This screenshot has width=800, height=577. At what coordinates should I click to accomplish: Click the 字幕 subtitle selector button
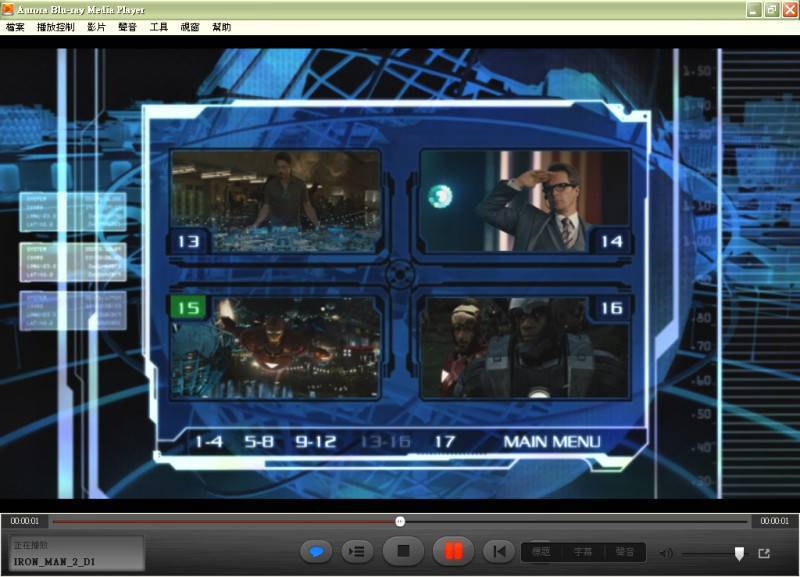click(583, 552)
